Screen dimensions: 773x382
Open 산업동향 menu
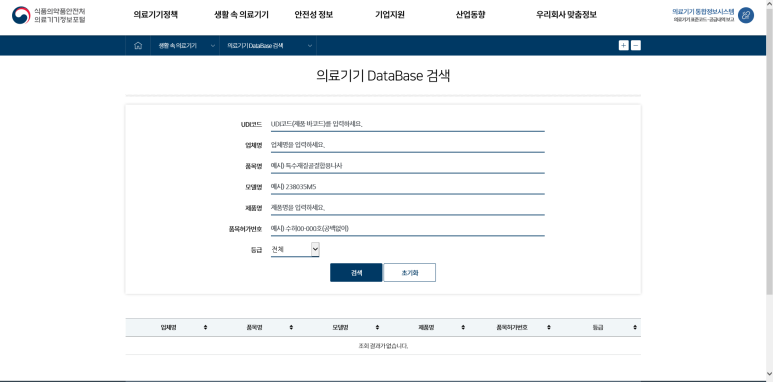click(x=470, y=15)
